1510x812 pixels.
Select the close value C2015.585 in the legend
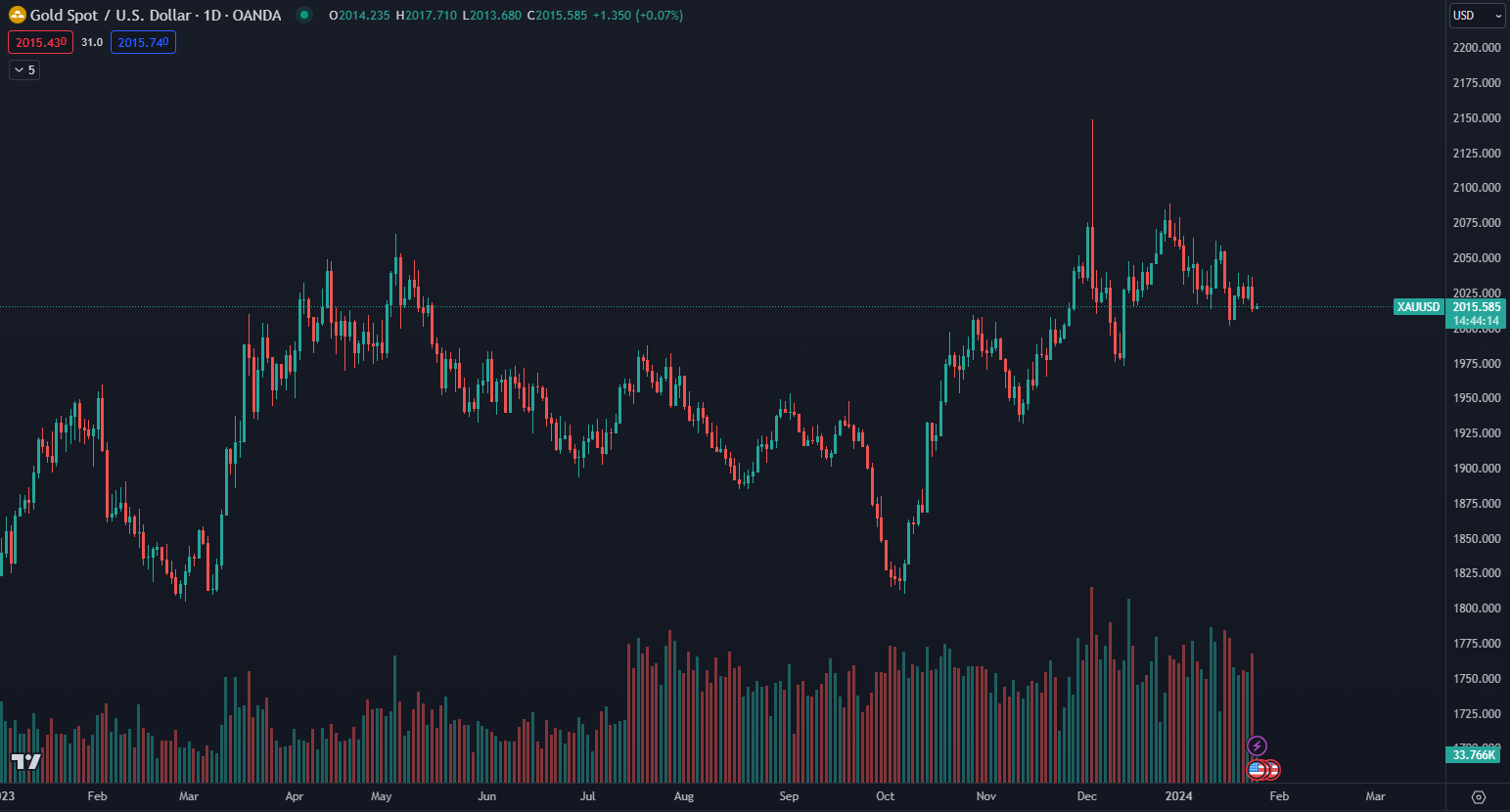coord(557,16)
